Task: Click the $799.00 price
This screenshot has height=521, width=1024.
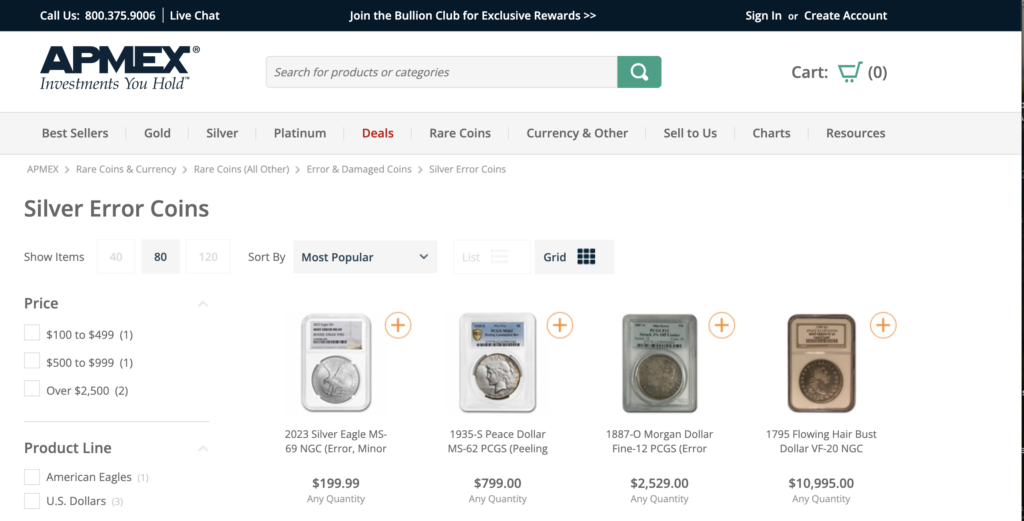Action: point(498,483)
